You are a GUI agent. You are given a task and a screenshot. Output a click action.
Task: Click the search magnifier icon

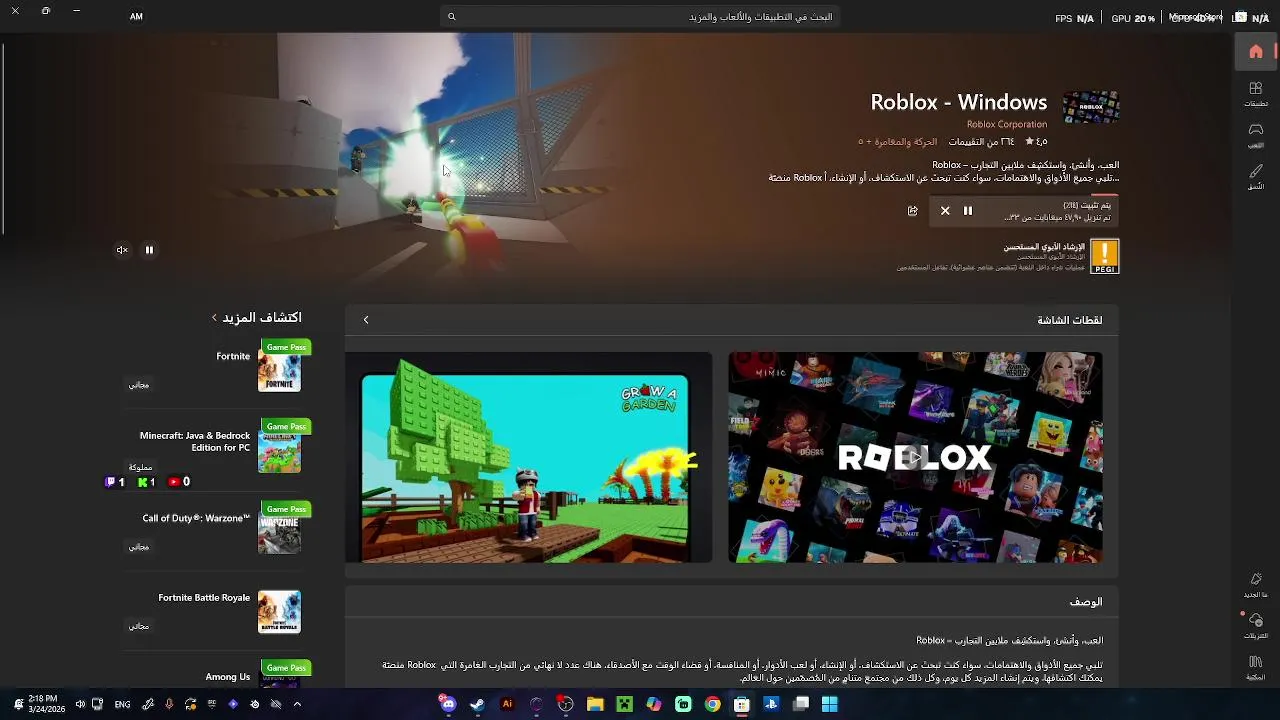coord(452,17)
